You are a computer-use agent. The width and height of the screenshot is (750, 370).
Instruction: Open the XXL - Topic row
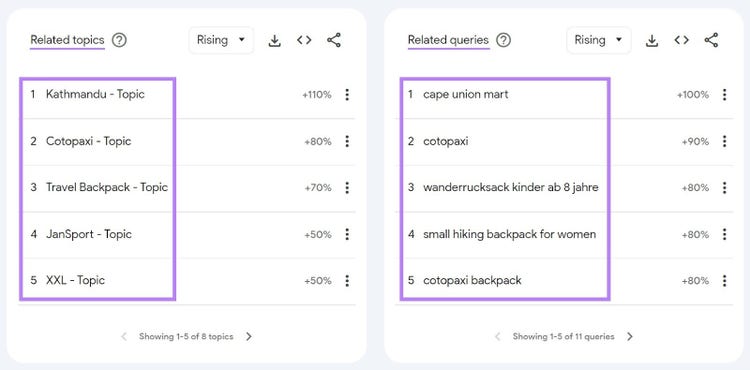tap(187, 281)
